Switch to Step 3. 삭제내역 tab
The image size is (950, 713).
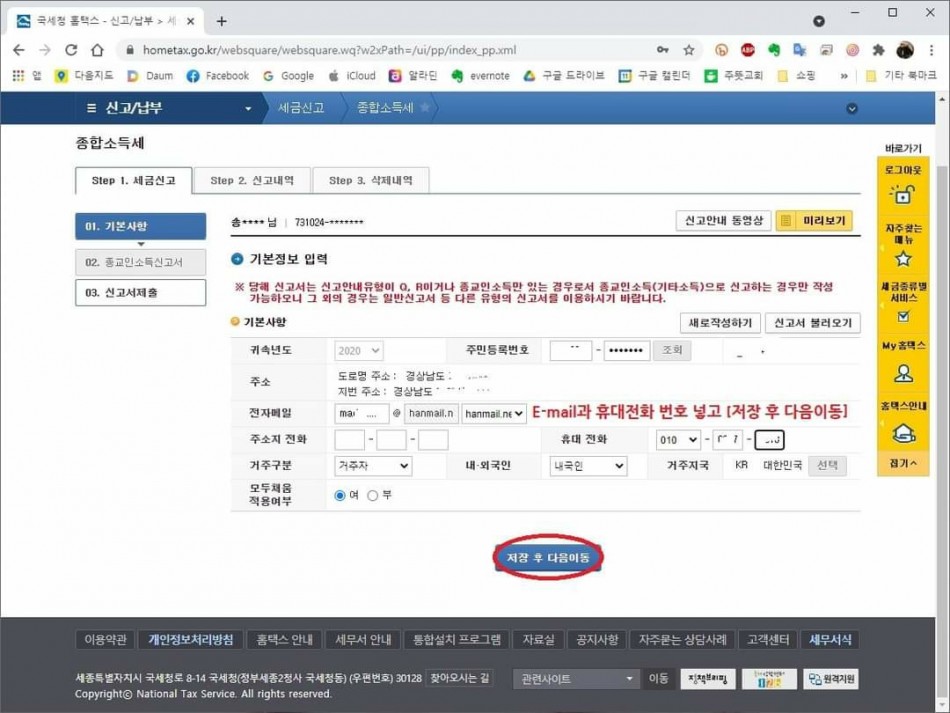click(370, 181)
